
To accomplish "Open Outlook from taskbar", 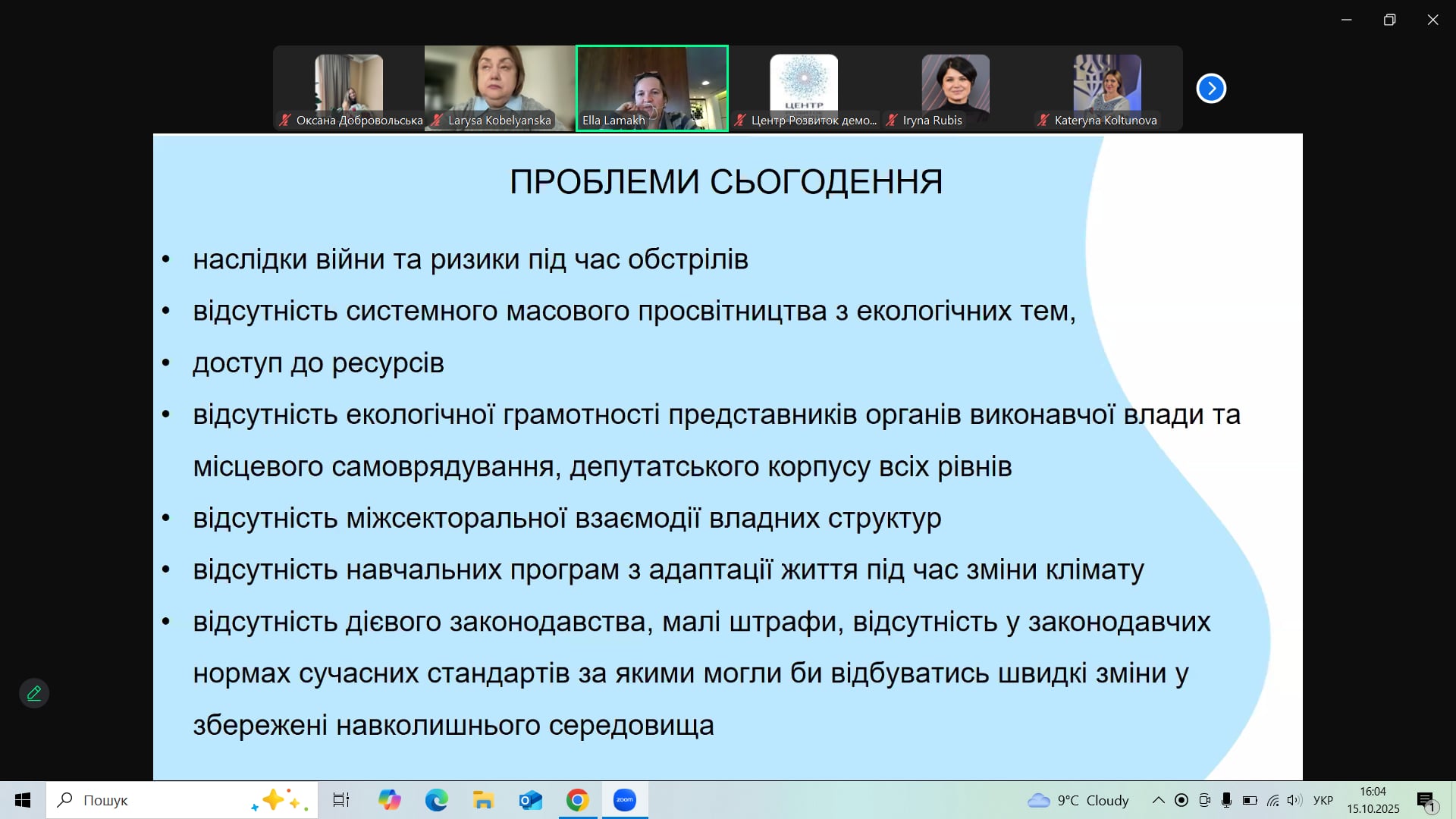I will coord(530,800).
